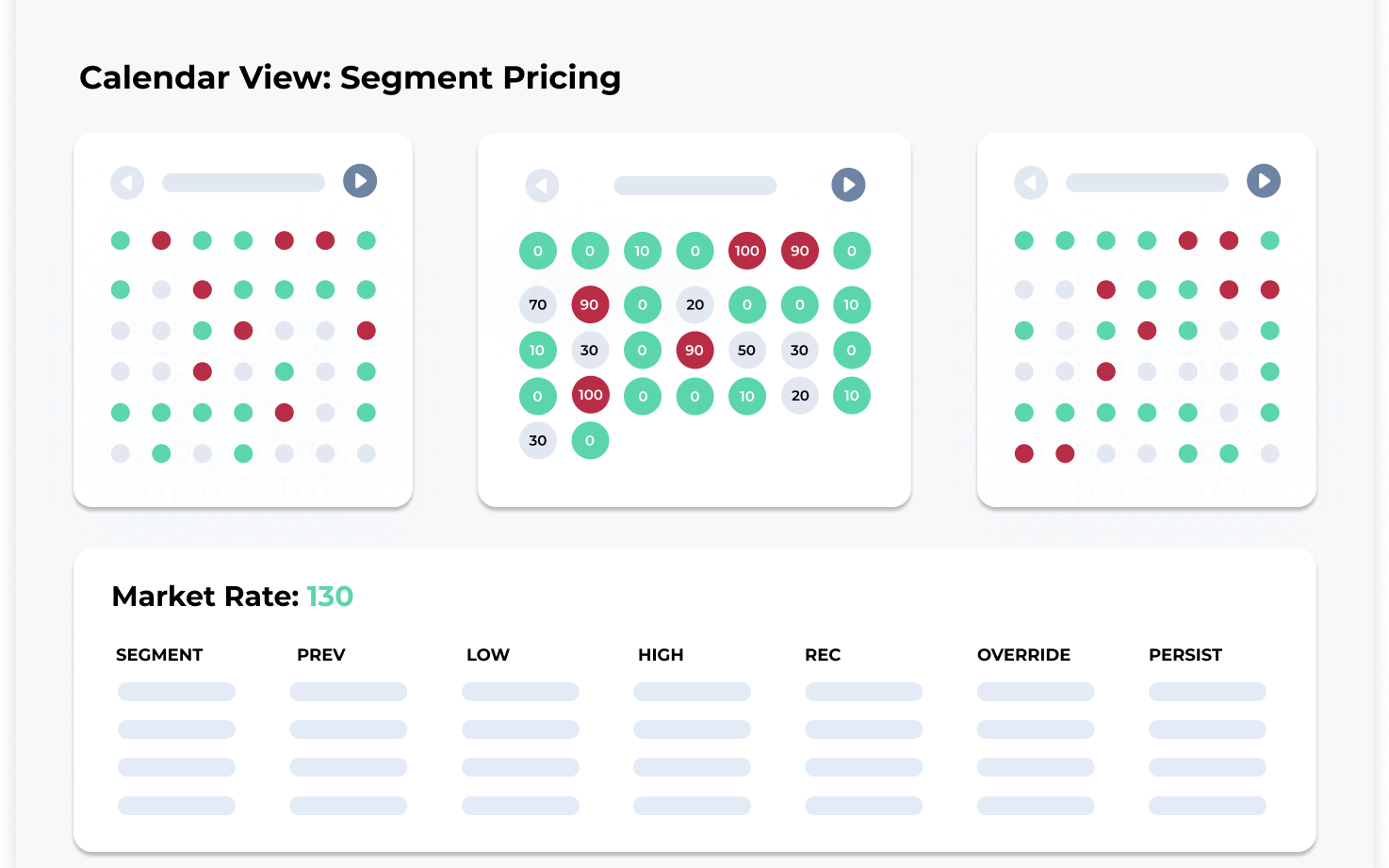Select the green 0 cell in last row
1389x868 pixels.
[590, 440]
